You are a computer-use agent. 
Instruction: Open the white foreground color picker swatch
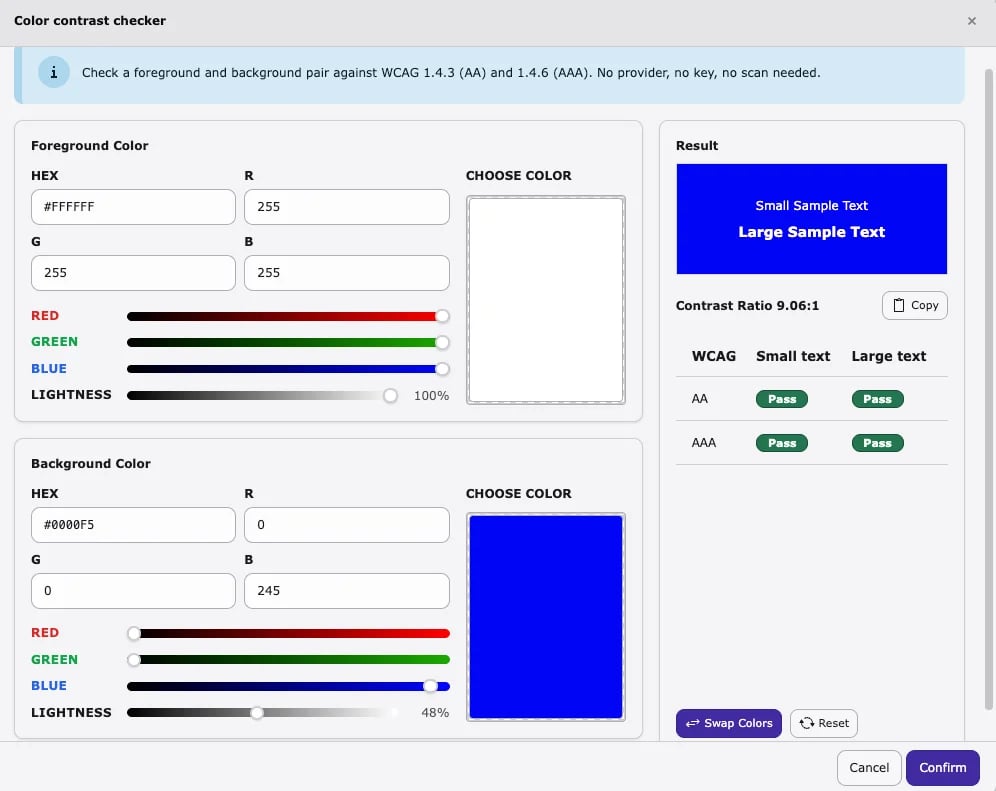546,300
